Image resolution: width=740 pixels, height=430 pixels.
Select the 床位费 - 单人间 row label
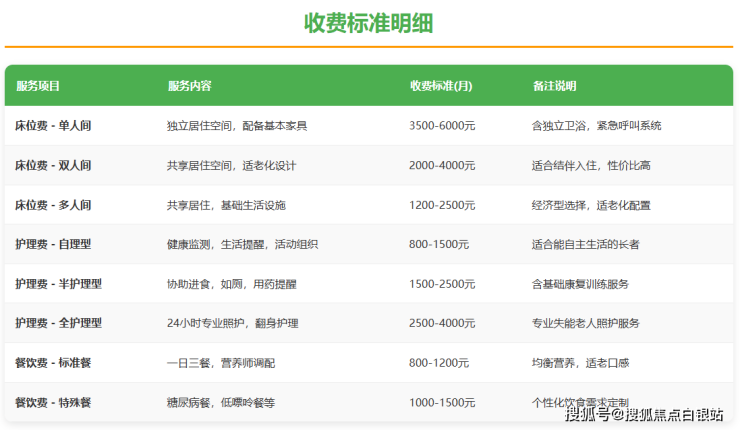coord(53,126)
